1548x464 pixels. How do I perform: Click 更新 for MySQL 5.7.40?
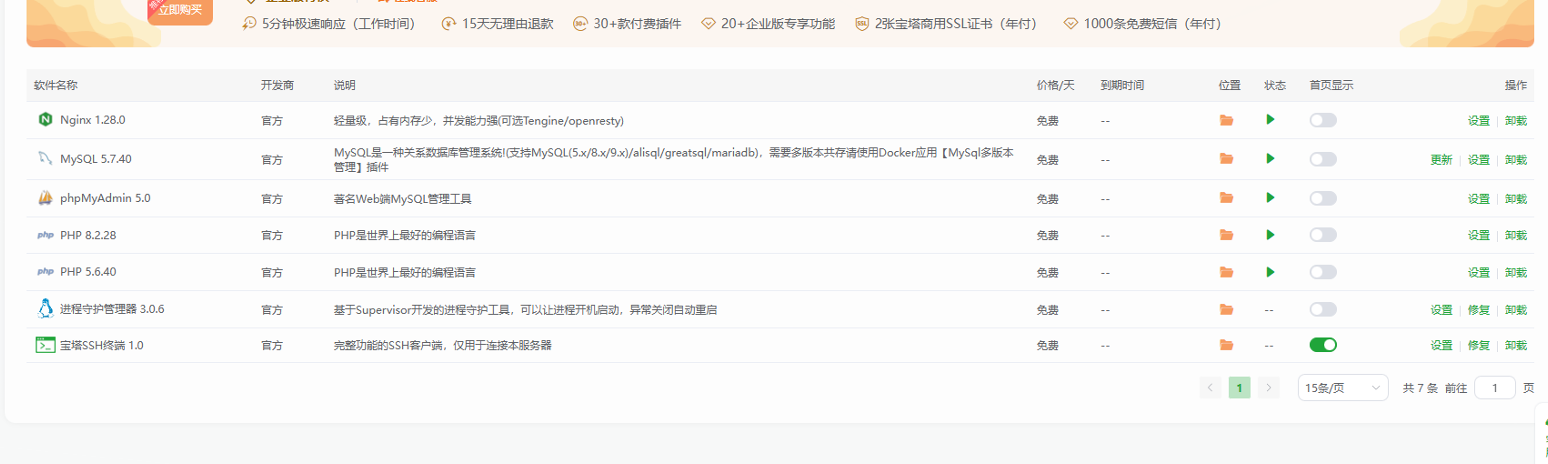coord(1441,159)
